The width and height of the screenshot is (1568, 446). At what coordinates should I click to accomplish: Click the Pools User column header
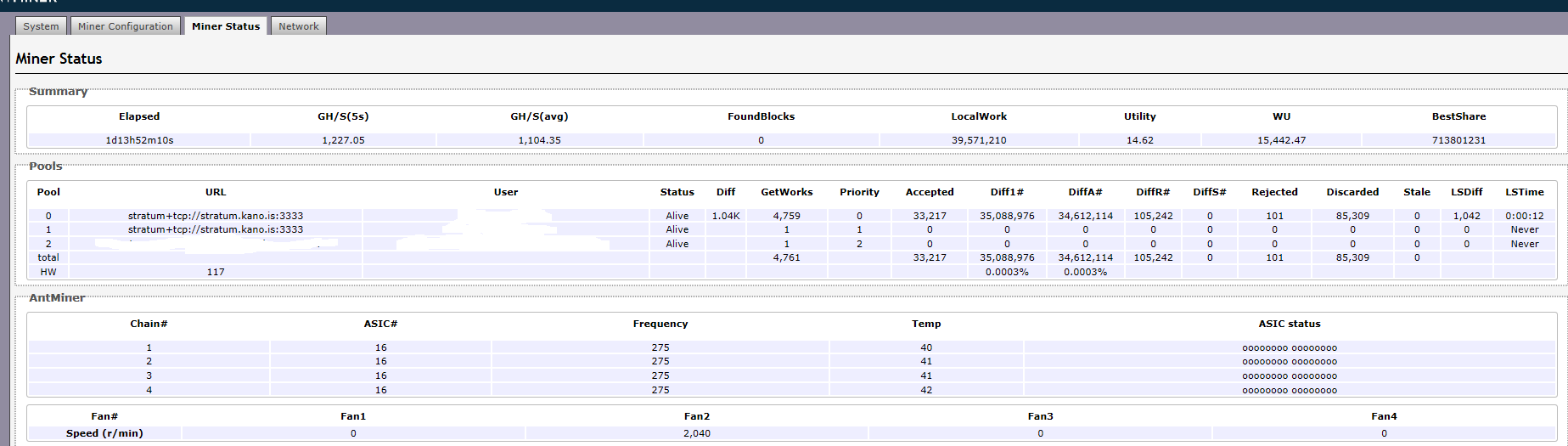pyautogui.click(x=506, y=192)
